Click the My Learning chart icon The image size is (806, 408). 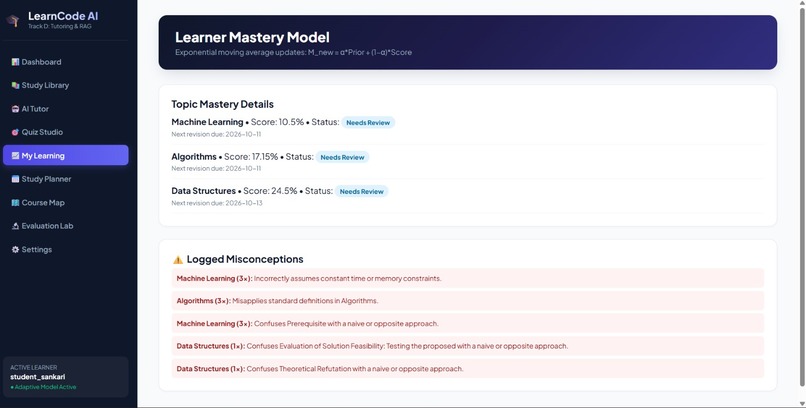click(15, 156)
